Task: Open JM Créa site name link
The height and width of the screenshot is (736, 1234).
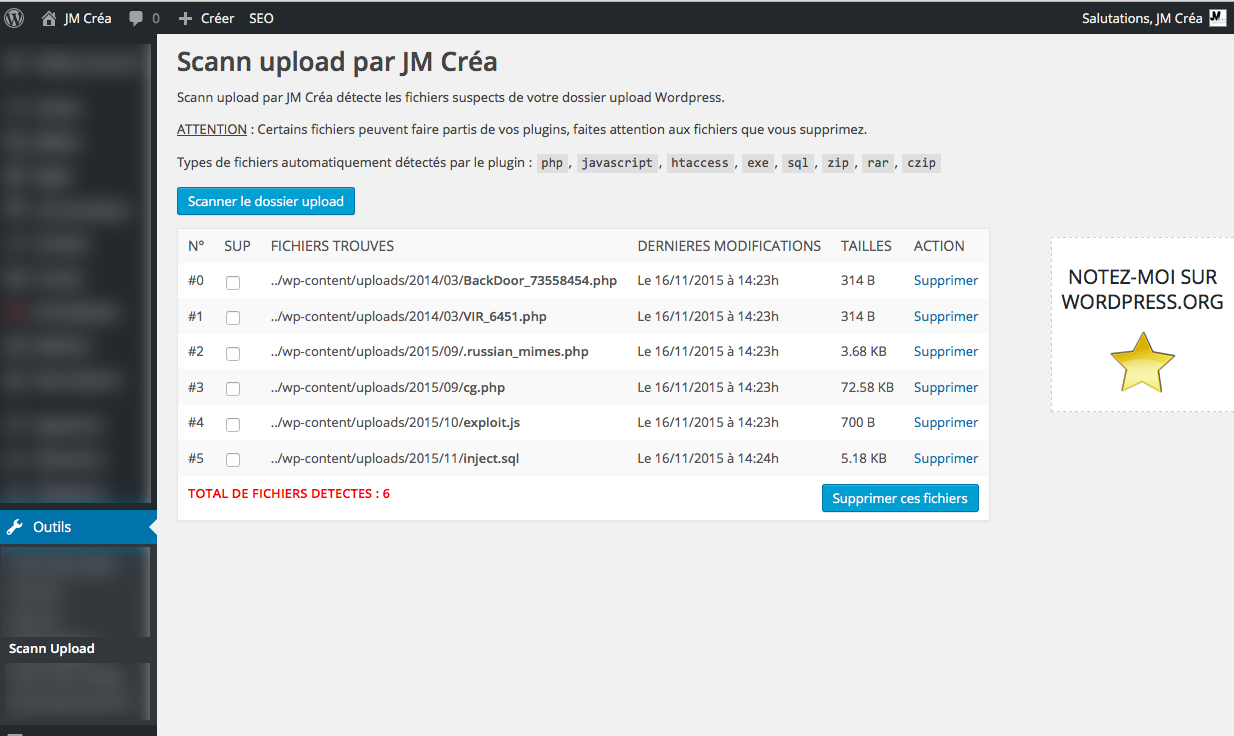Action: point(88,18)
